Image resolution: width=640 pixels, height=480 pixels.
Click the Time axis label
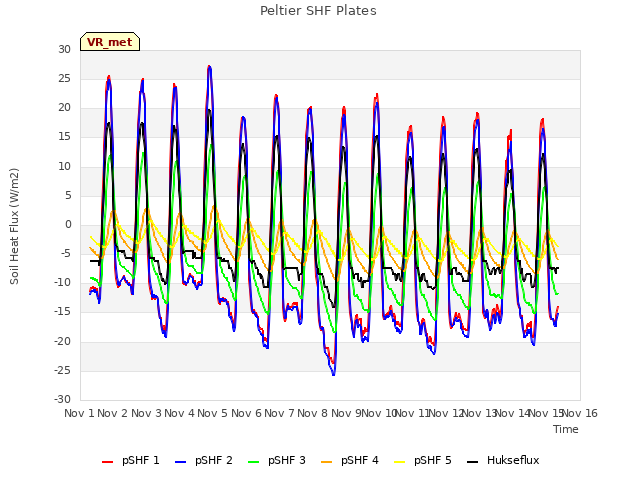pos(566,429)
